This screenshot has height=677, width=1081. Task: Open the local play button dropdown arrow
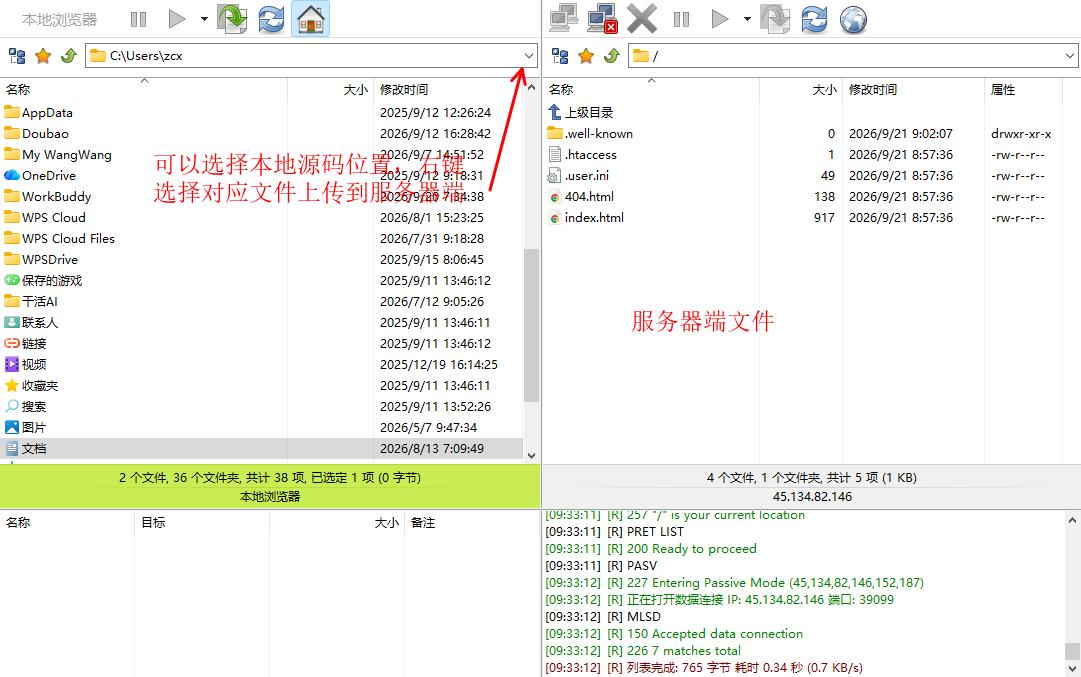tap(204, 19)
